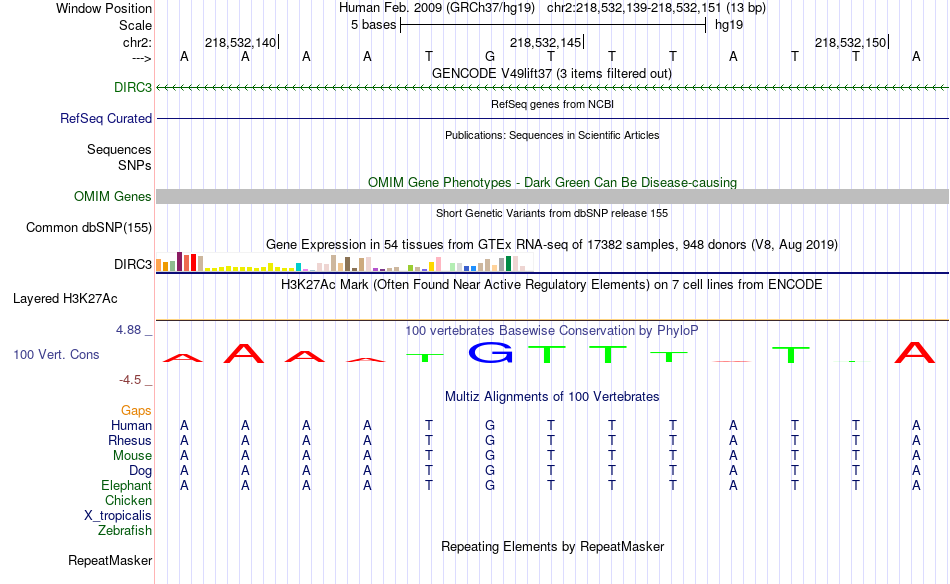
Task: Click the -4.5 PhyloP lower scale value
Action: pyautogui.click(x=130, y=380)
